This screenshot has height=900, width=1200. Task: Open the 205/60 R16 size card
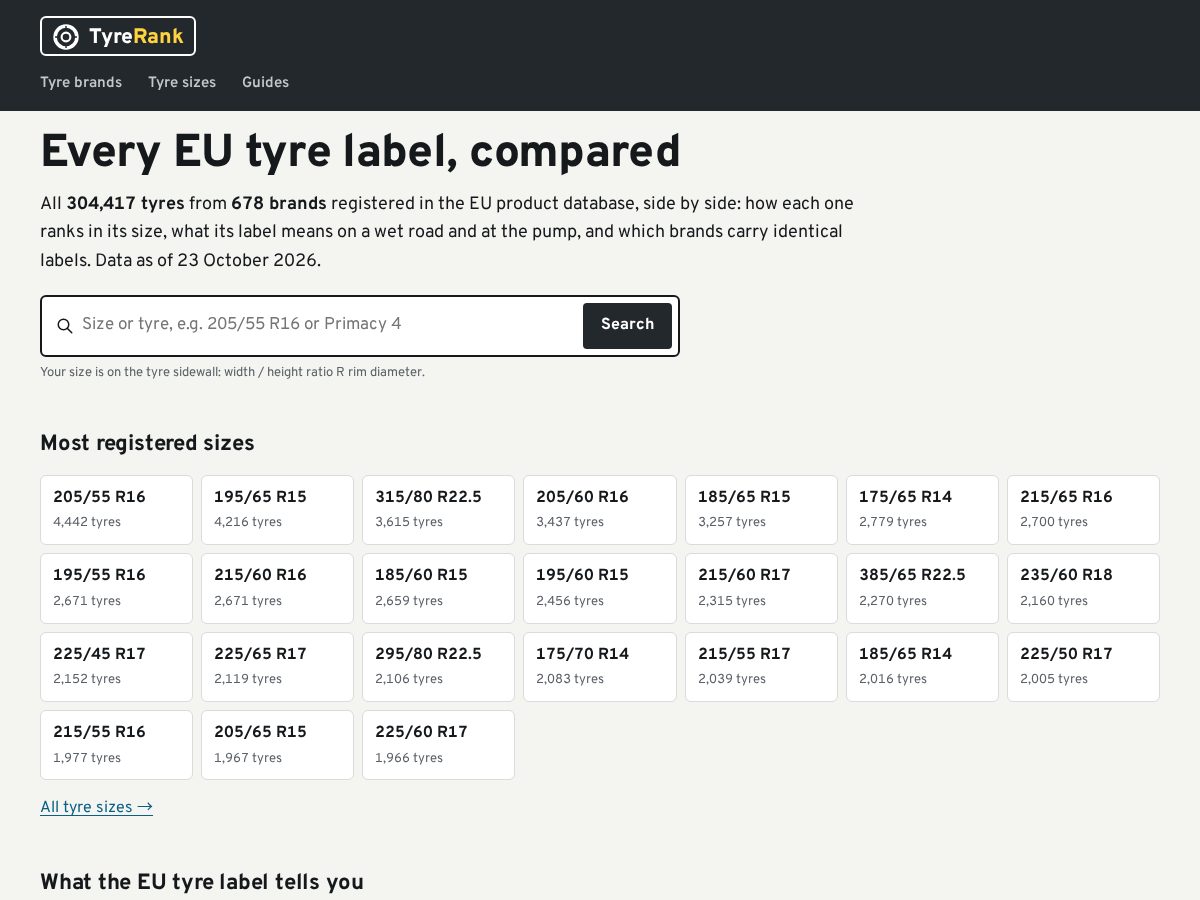(x=599, y=510)
